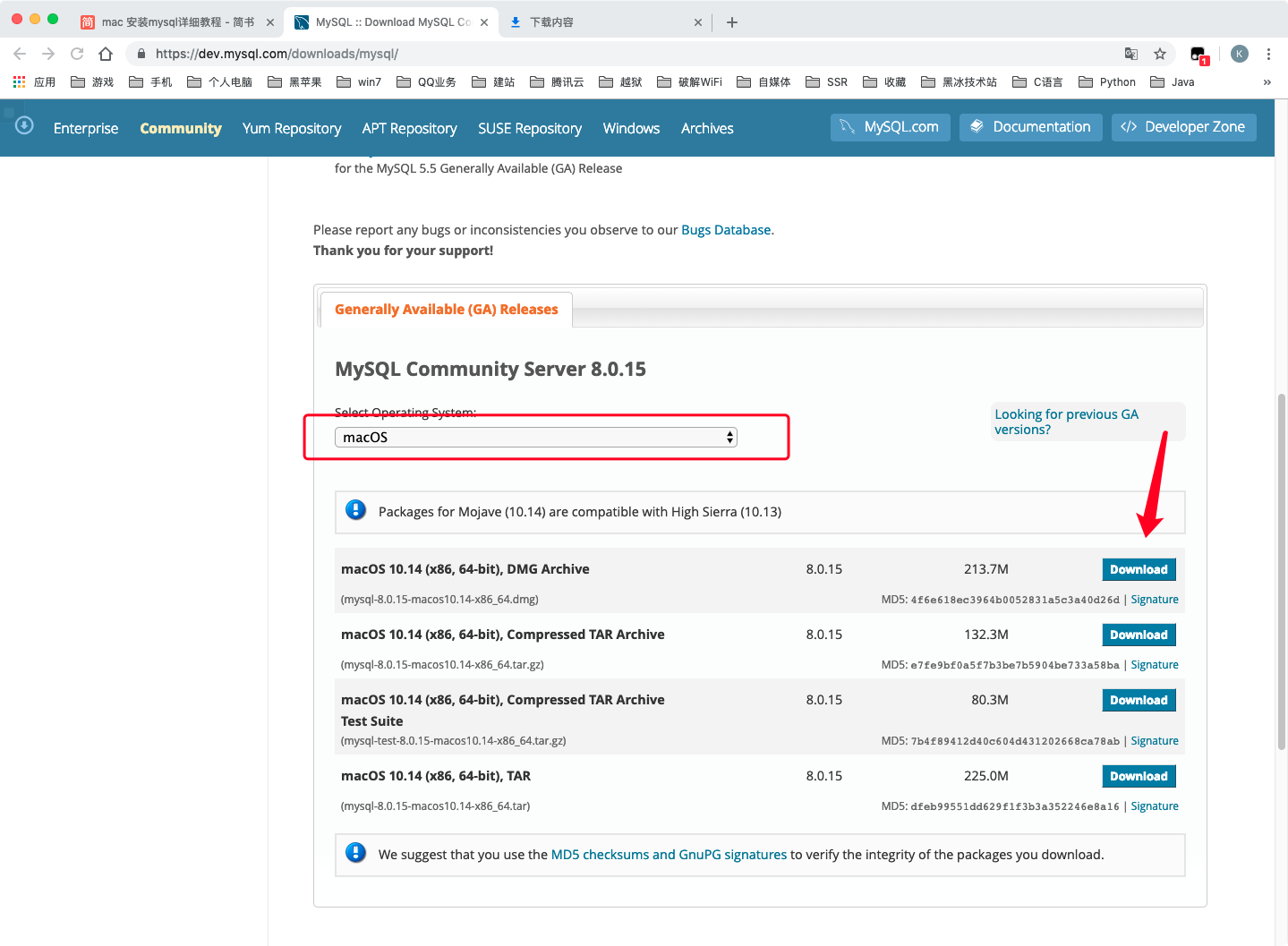The width and height of the screenshot is (1288, 946).
Task: Close the 简书 mysql tutorial tab
Action: coord(270,22)
